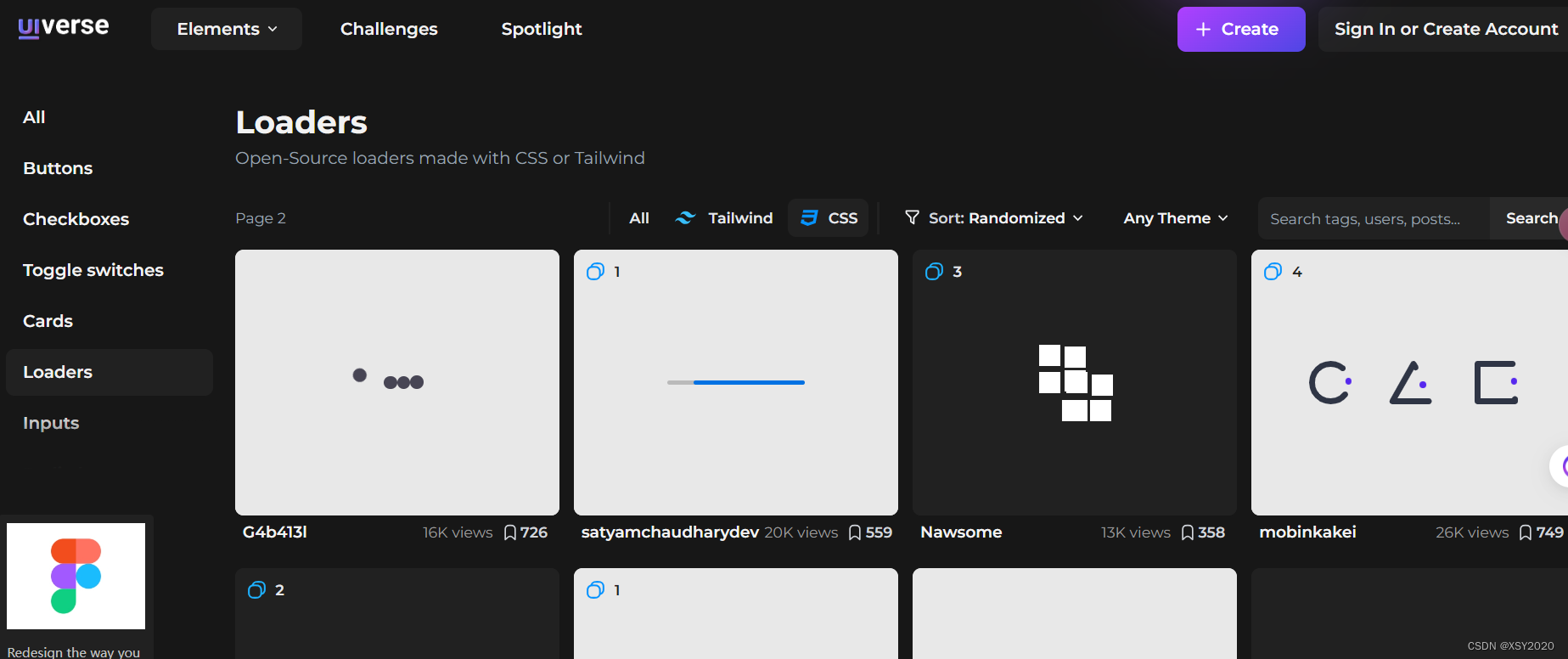The image size is (1568, 659).
Task: Click the Loaders page heading
Action: tap(301, 122)
